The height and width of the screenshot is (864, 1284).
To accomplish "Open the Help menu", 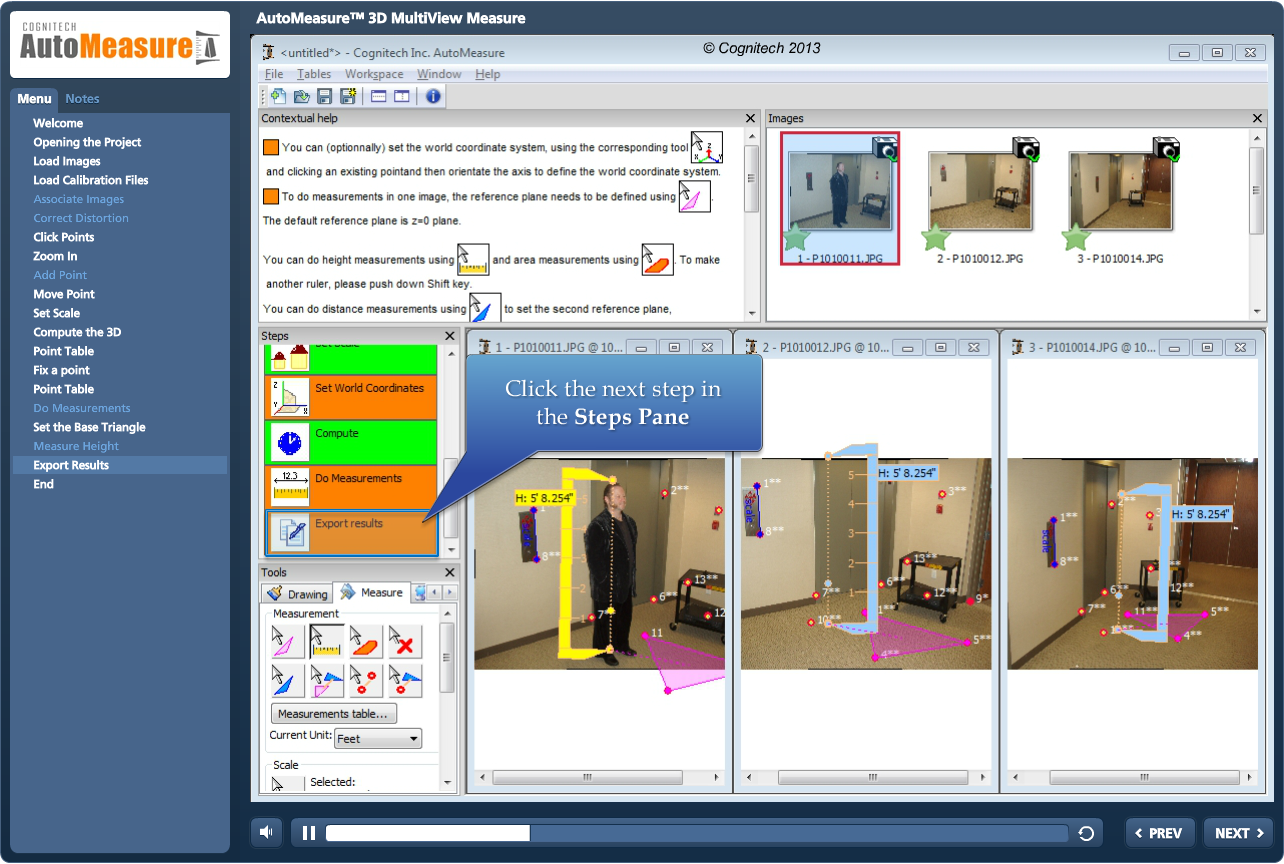I will point(488,74).
